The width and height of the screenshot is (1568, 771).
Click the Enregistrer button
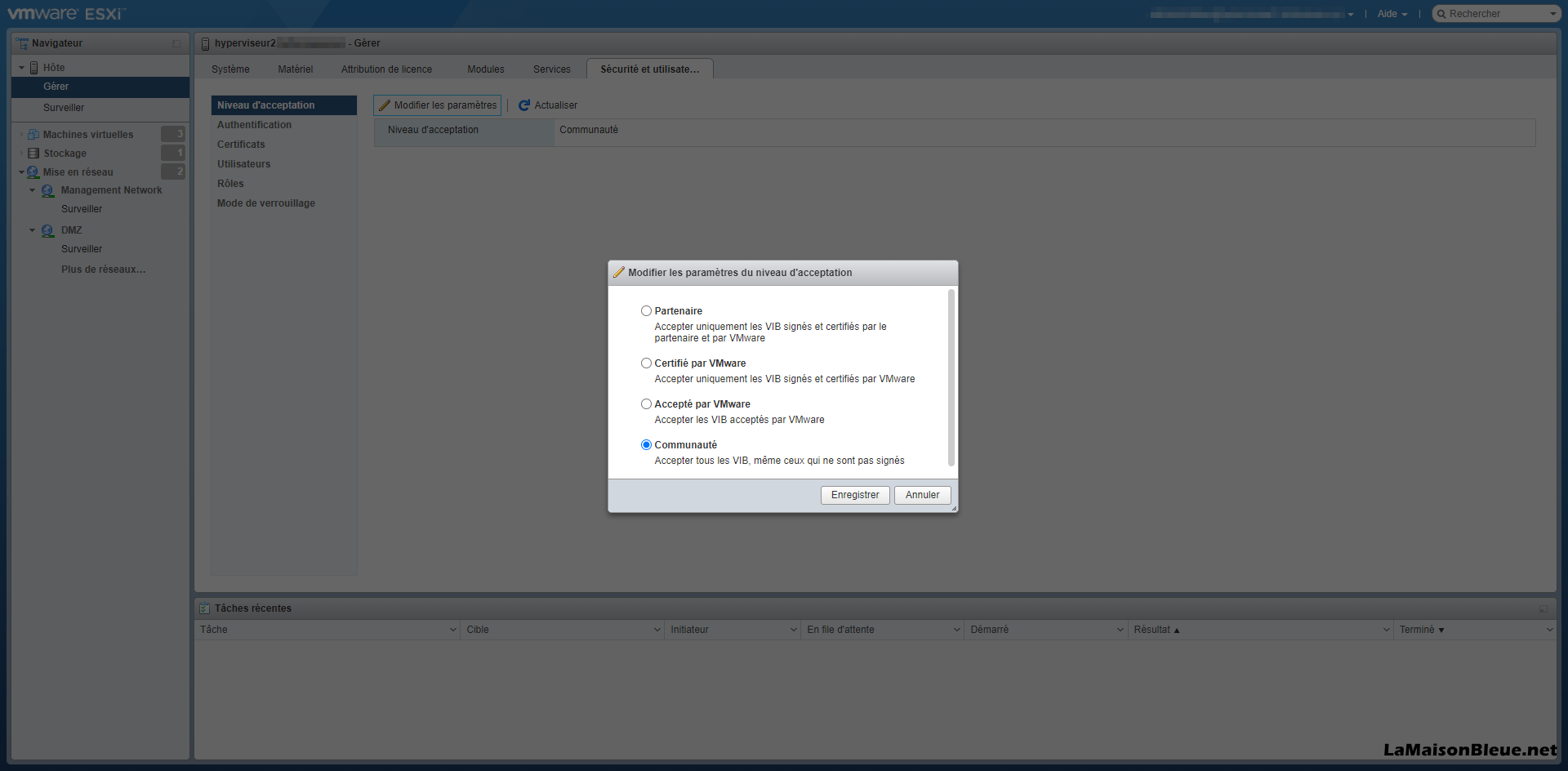coord(855,495)
